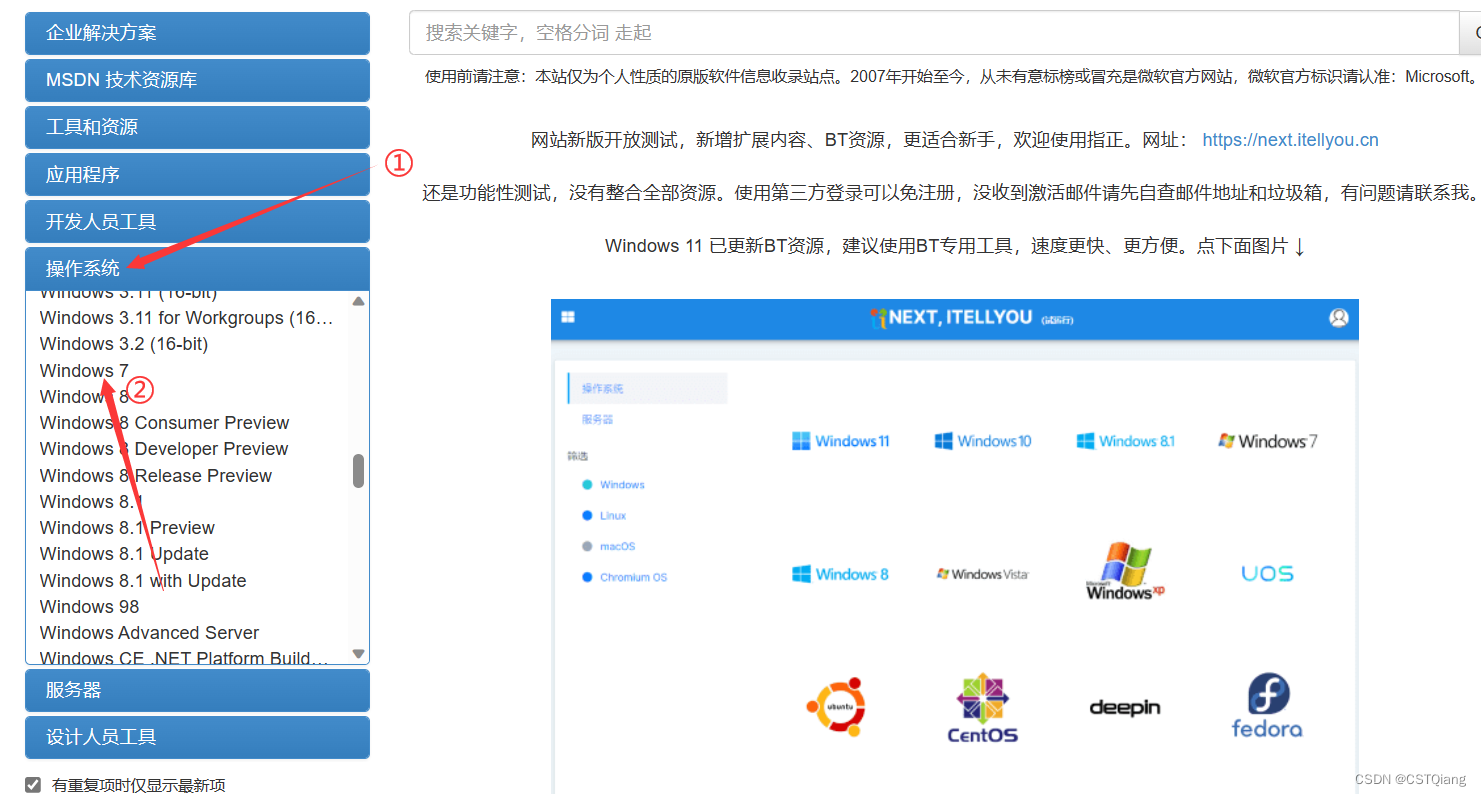Expand the 应用程序 section
The image size is (1481, 796).
(x=197, y=174)
